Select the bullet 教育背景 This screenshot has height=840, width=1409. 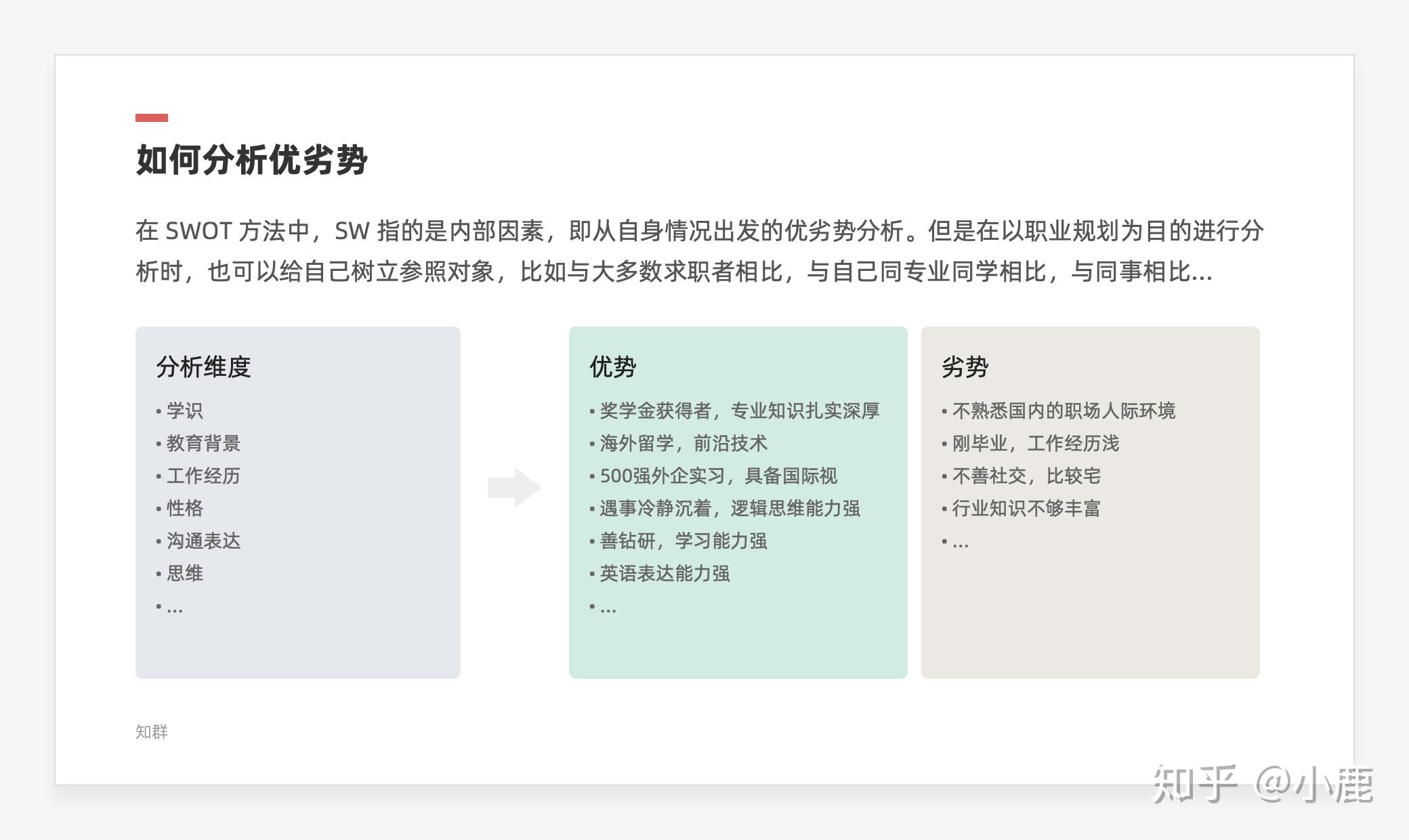coord(198,443)
